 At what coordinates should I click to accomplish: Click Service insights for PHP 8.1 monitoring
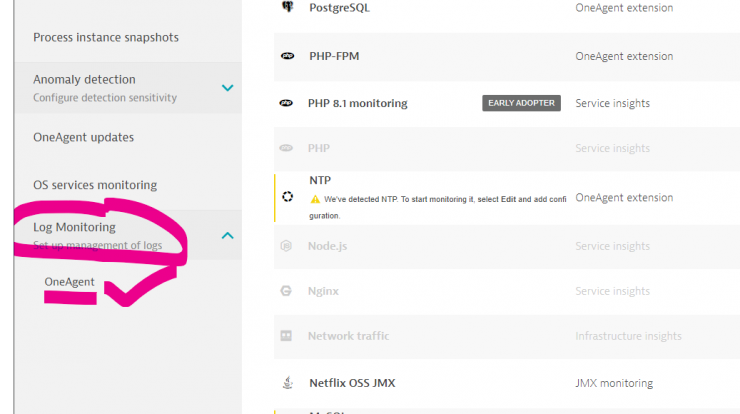point(612,103)
